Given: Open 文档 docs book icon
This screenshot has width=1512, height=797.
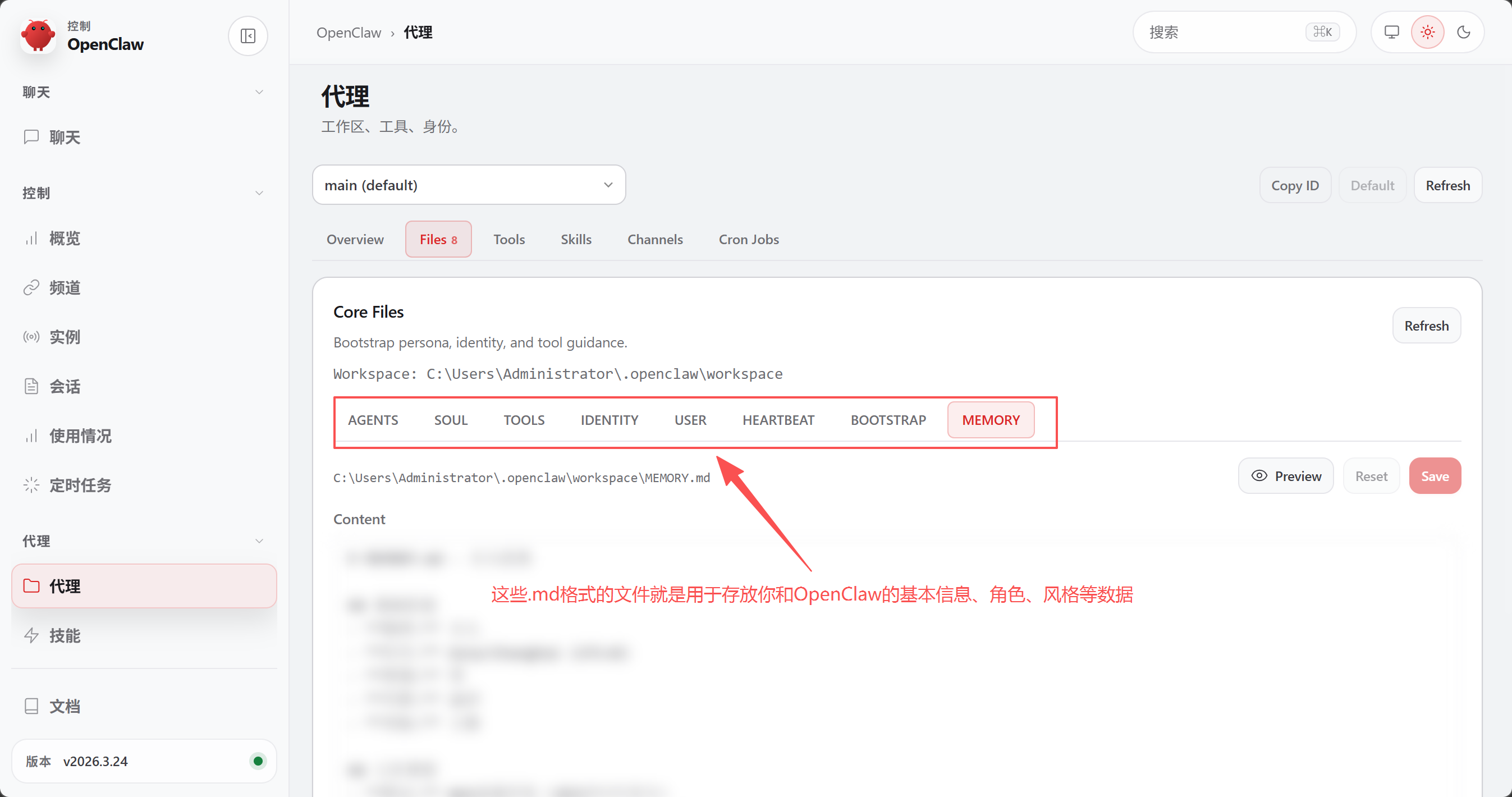Looking at the screenshot, I should [31, 706].
